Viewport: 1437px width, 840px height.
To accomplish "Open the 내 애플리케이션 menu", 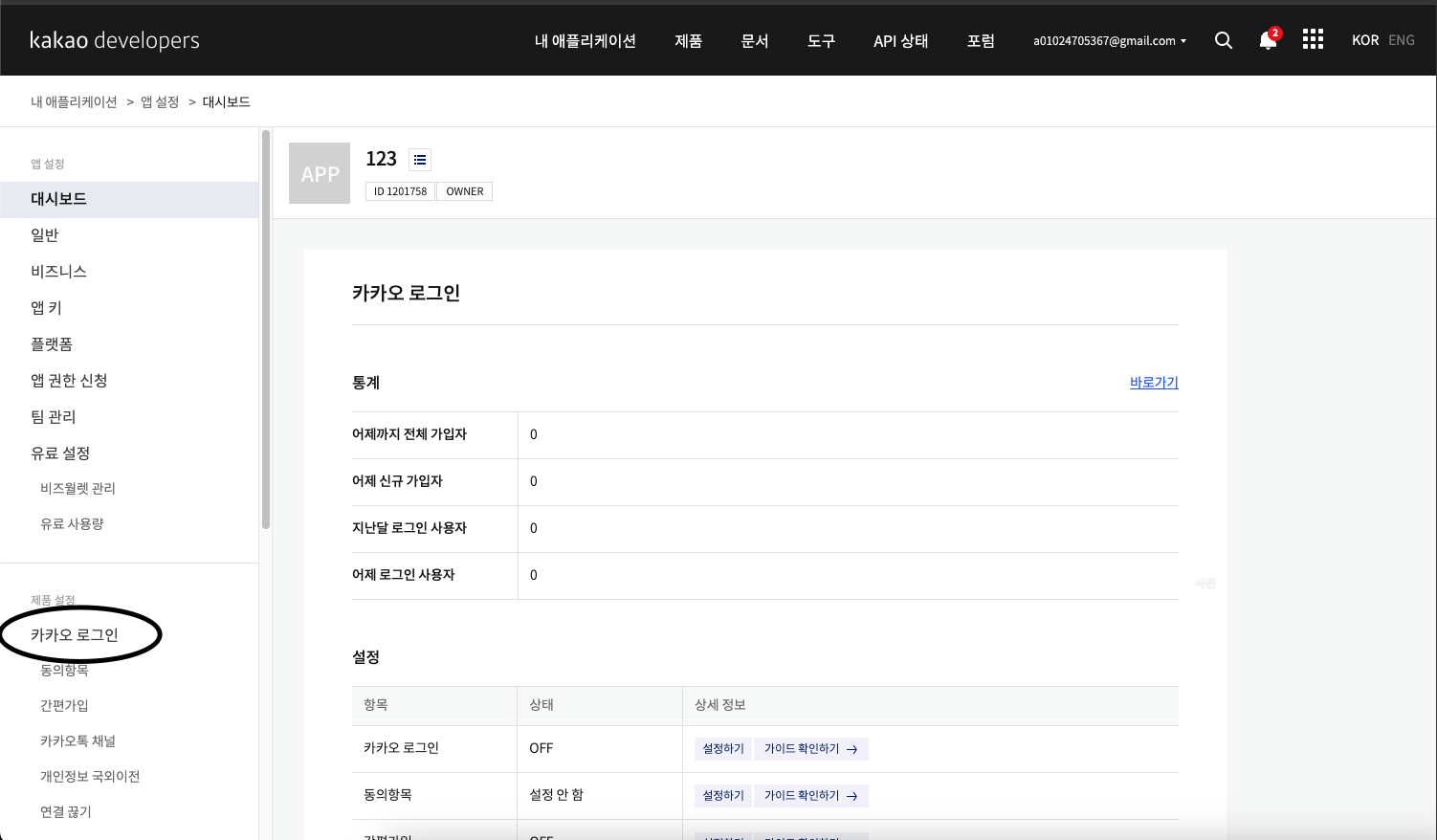I will pos(586,41).
